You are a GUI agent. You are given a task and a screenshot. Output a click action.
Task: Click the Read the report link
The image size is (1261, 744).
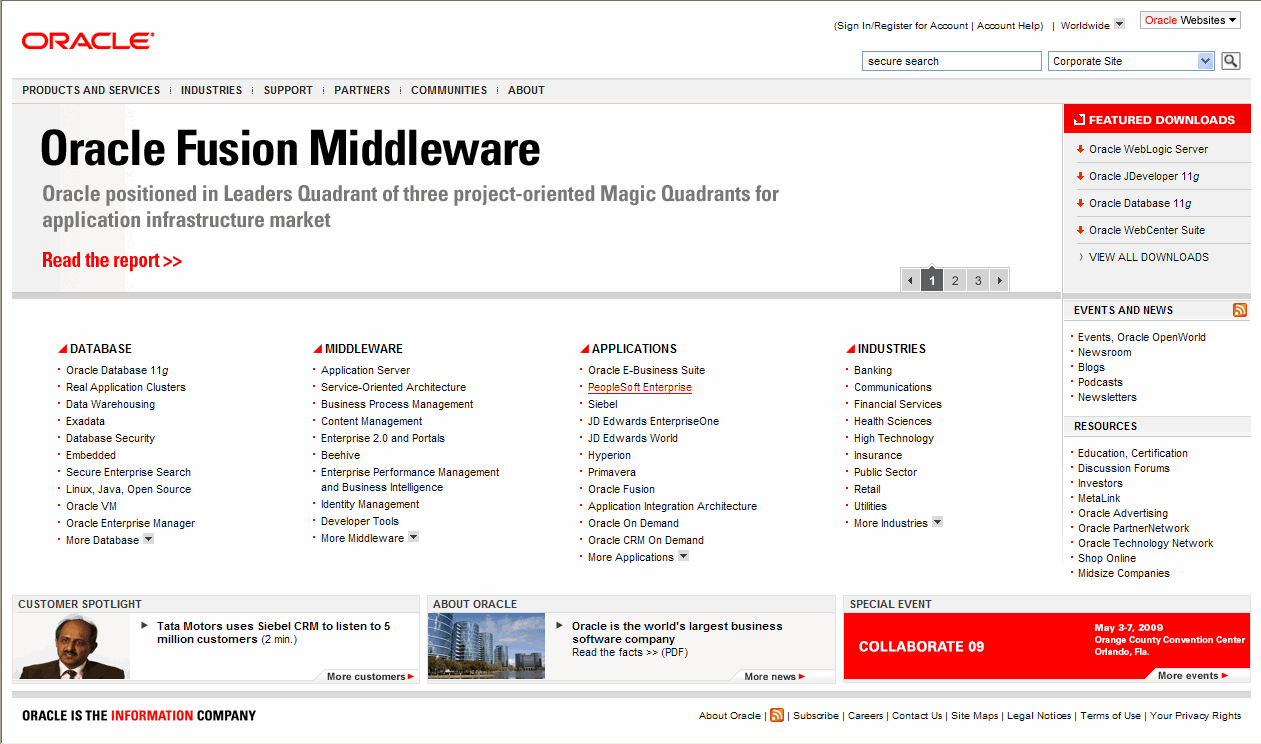(x=111, y=260)
